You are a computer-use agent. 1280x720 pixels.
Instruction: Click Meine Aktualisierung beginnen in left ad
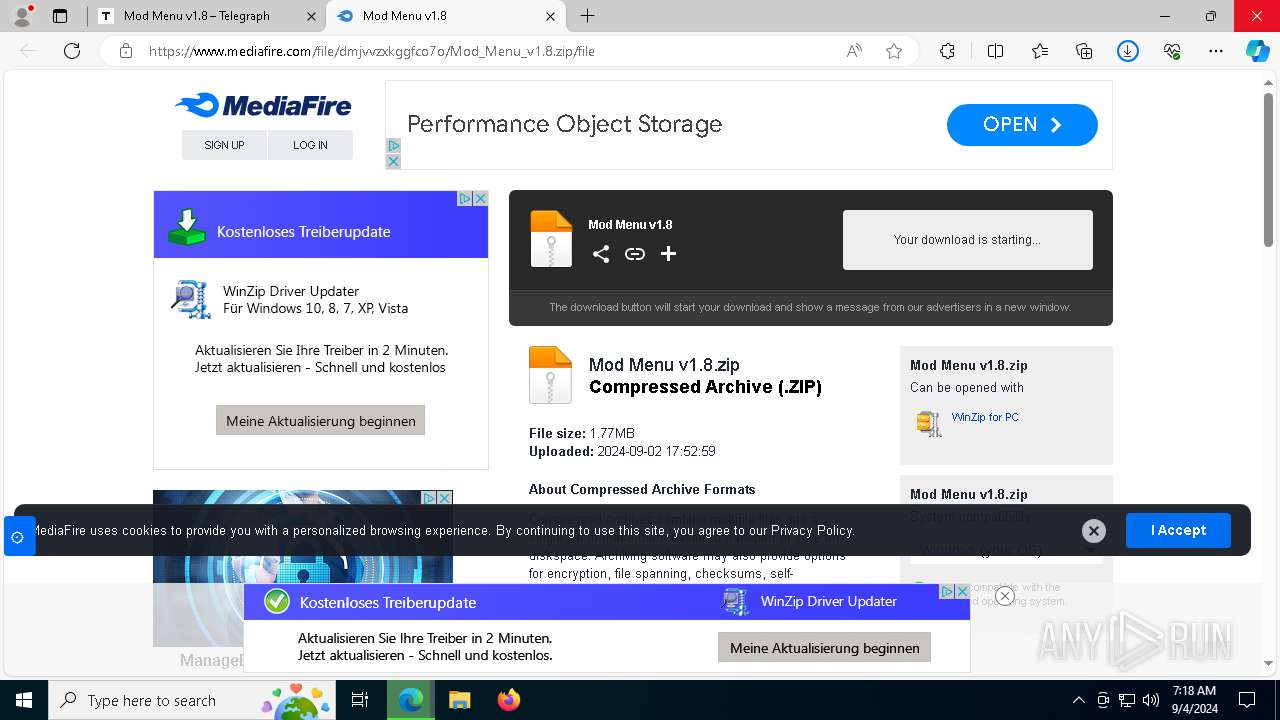click(320, 420)
